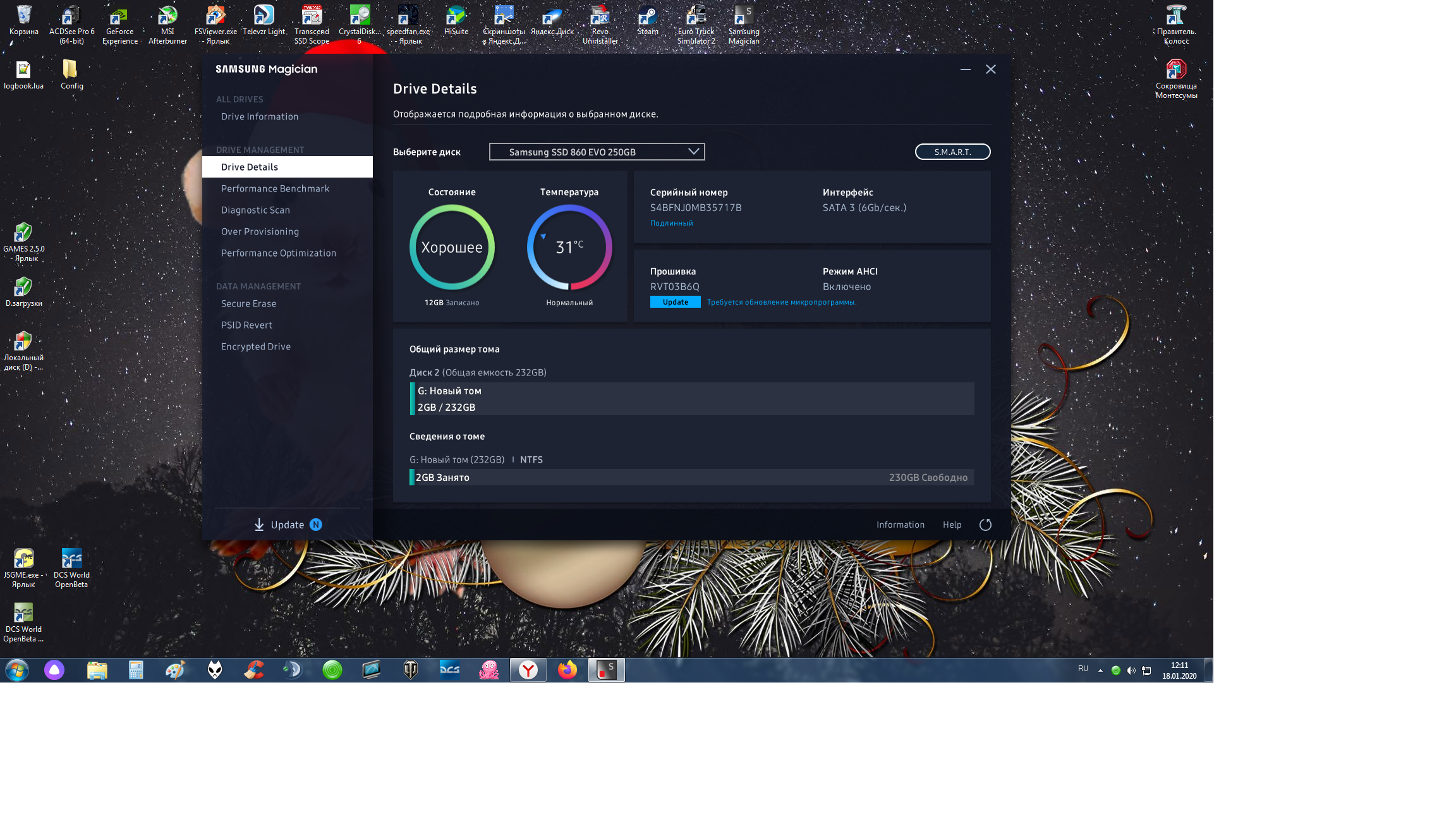The width and height of the screenshot is (1456, 819).
Task: Select Secure Erase from the sidebar
Action: point(248,303)
